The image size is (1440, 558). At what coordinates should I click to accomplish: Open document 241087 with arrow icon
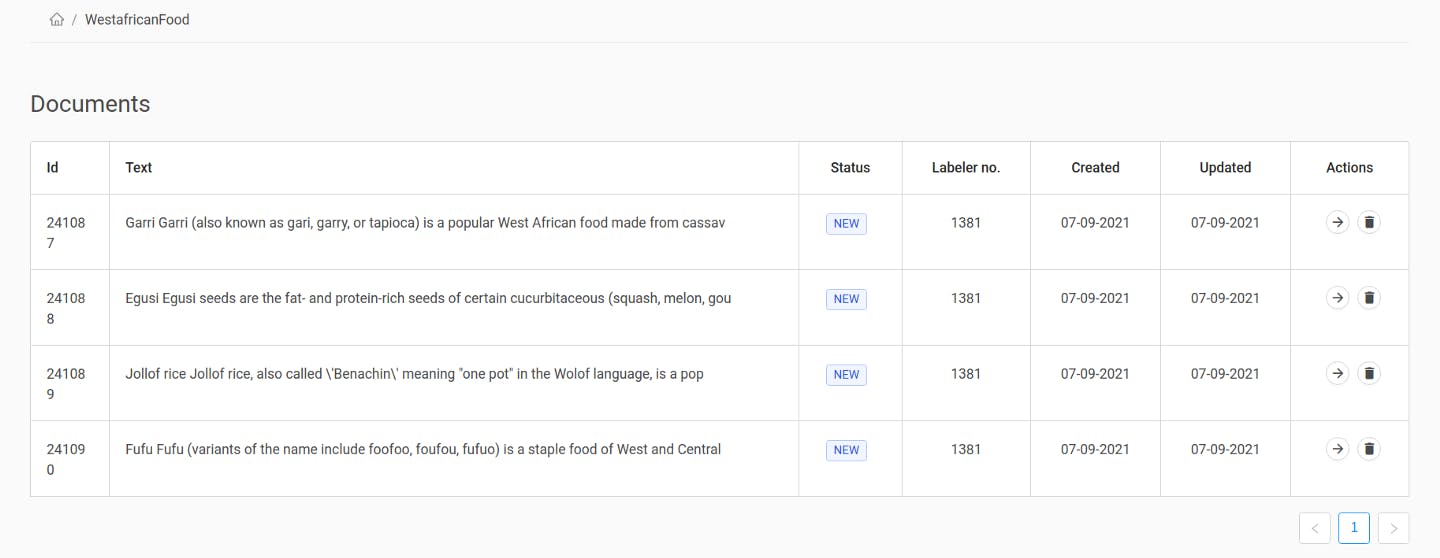[x=1337, y=222]
